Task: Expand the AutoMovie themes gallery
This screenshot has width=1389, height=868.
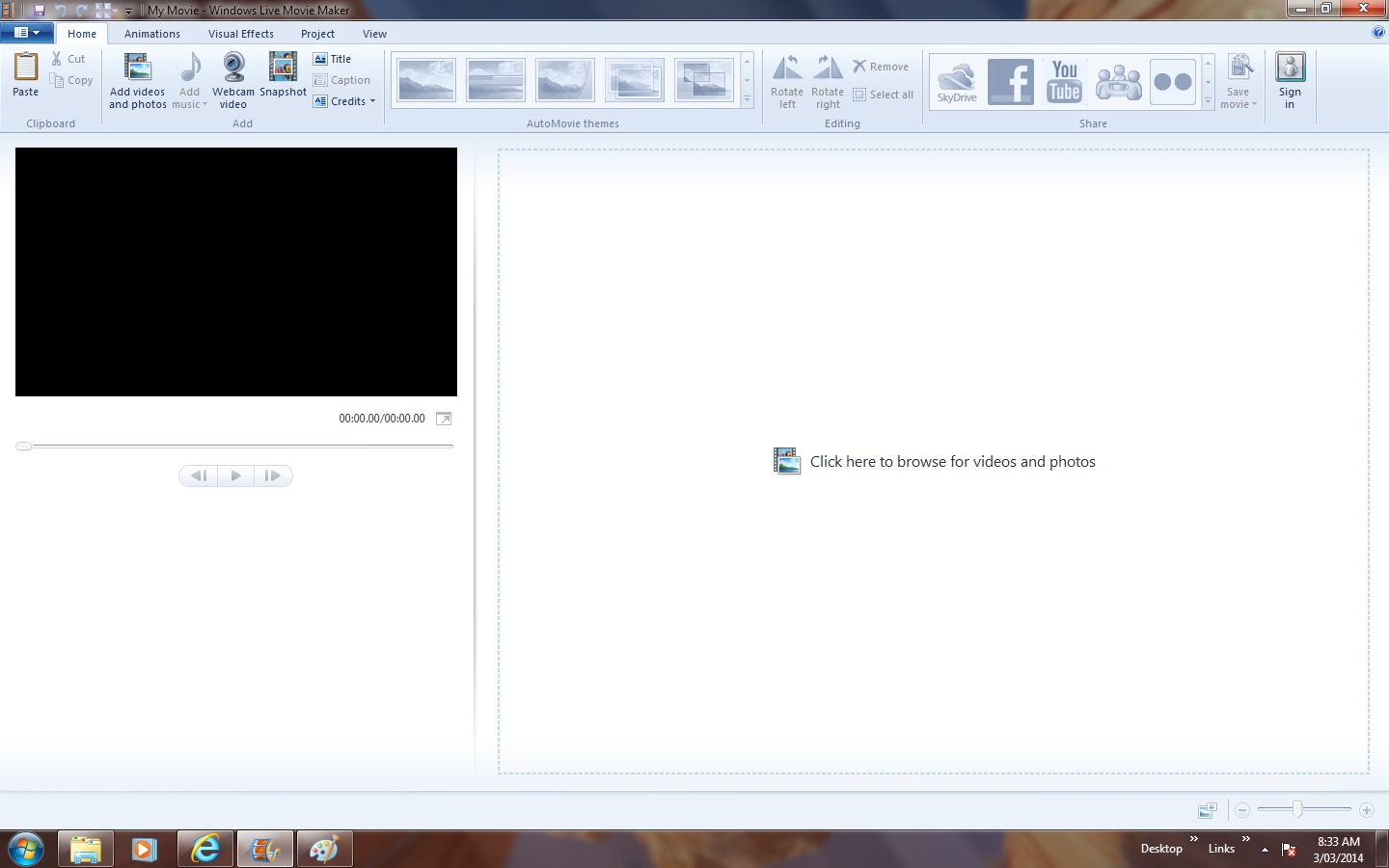Action: click(747, 99)
